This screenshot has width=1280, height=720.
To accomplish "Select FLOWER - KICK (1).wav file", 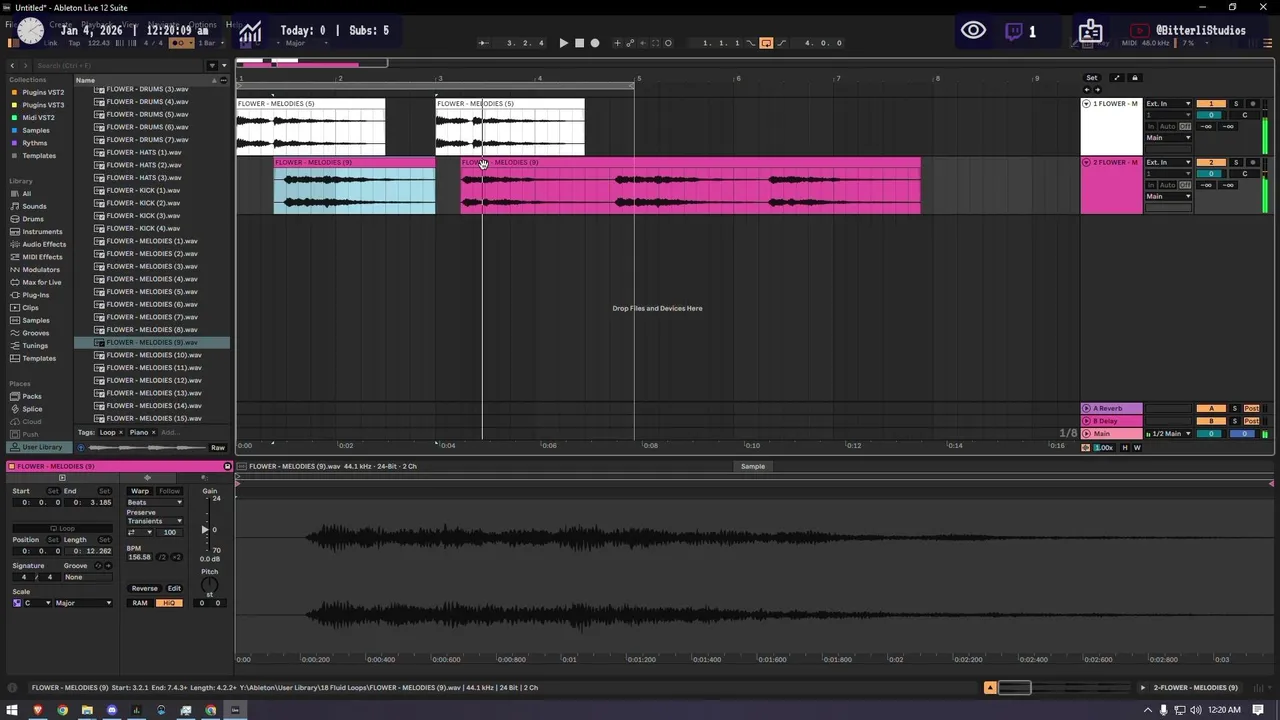I will tap(143, 190).
